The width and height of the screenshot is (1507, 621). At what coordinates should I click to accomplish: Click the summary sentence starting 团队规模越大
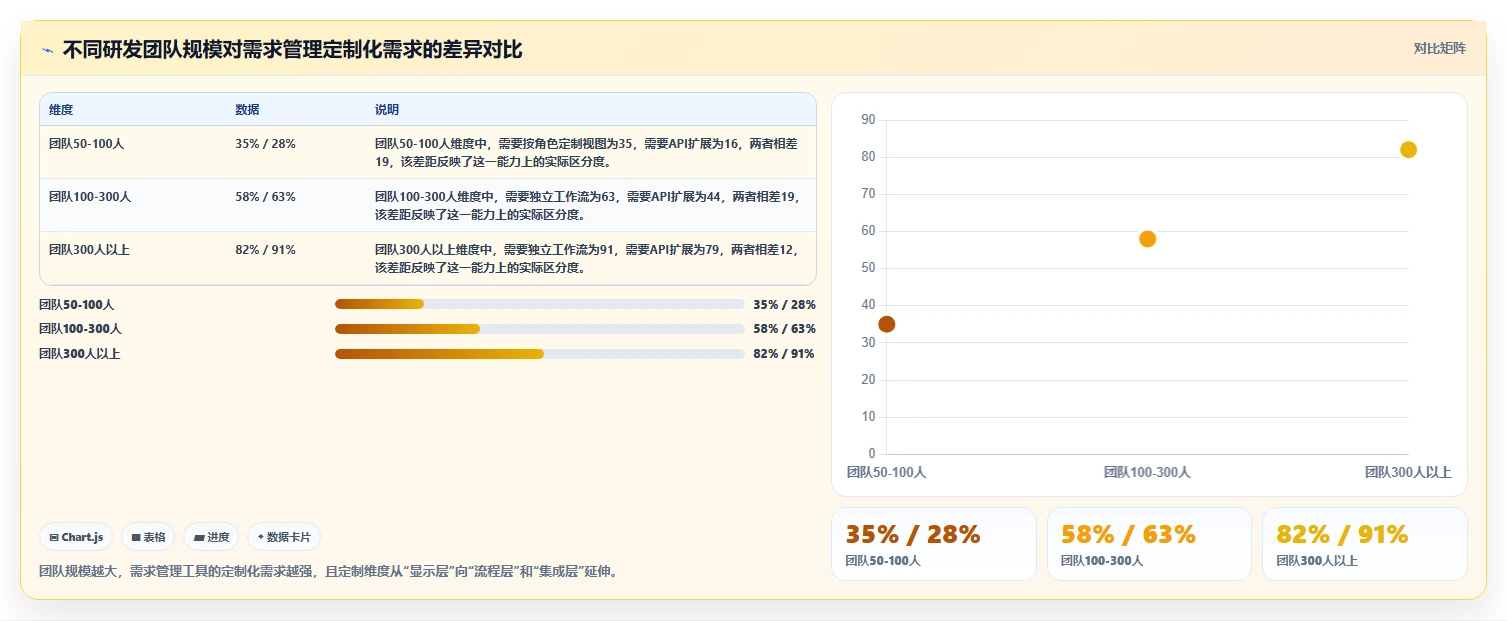329,572
